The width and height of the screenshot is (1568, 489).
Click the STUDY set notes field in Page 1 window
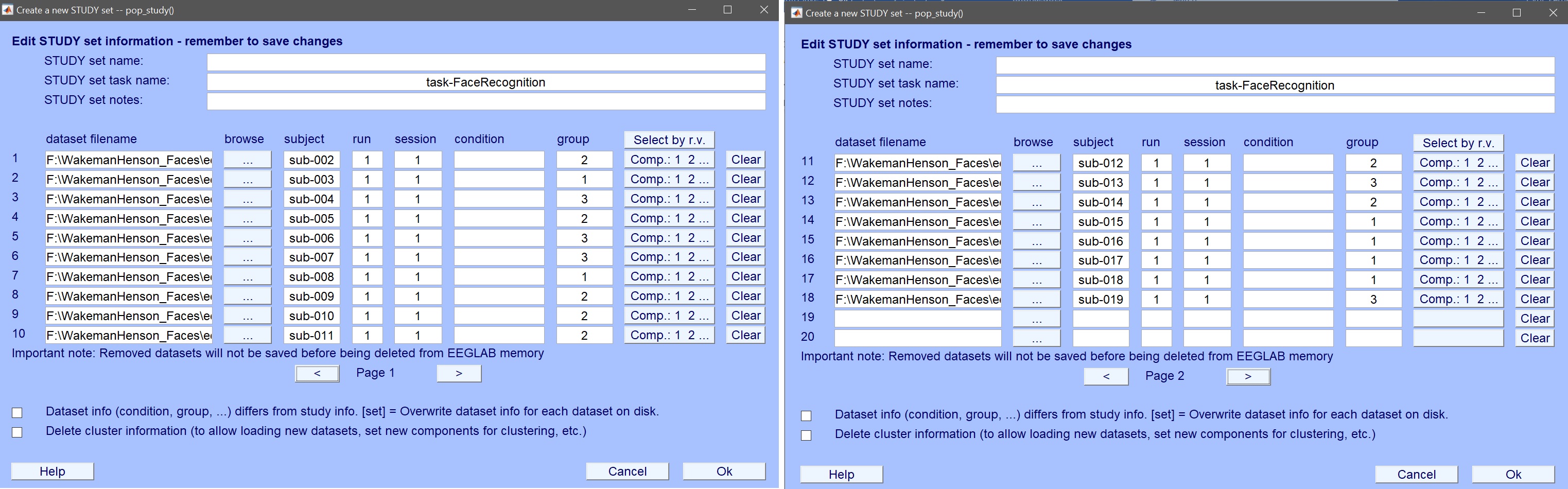486,101
